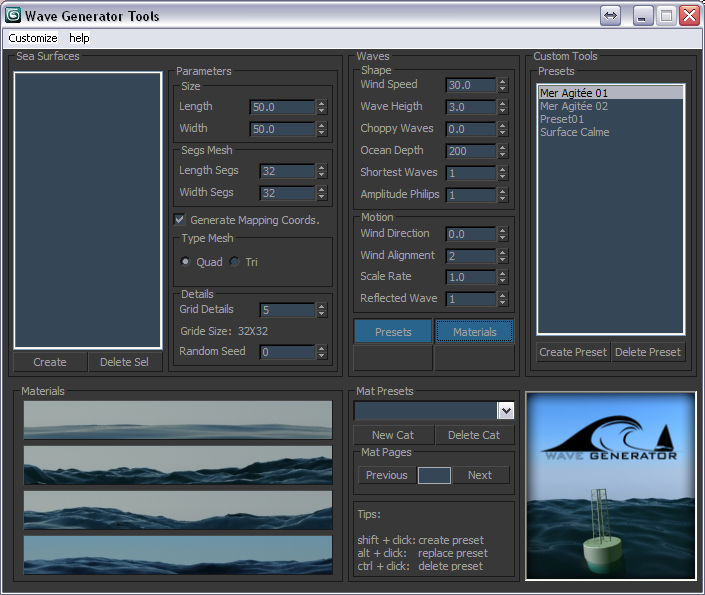Select the Tri mesh type radio button
Screen dimensions: 705x595
pos(235,261)
